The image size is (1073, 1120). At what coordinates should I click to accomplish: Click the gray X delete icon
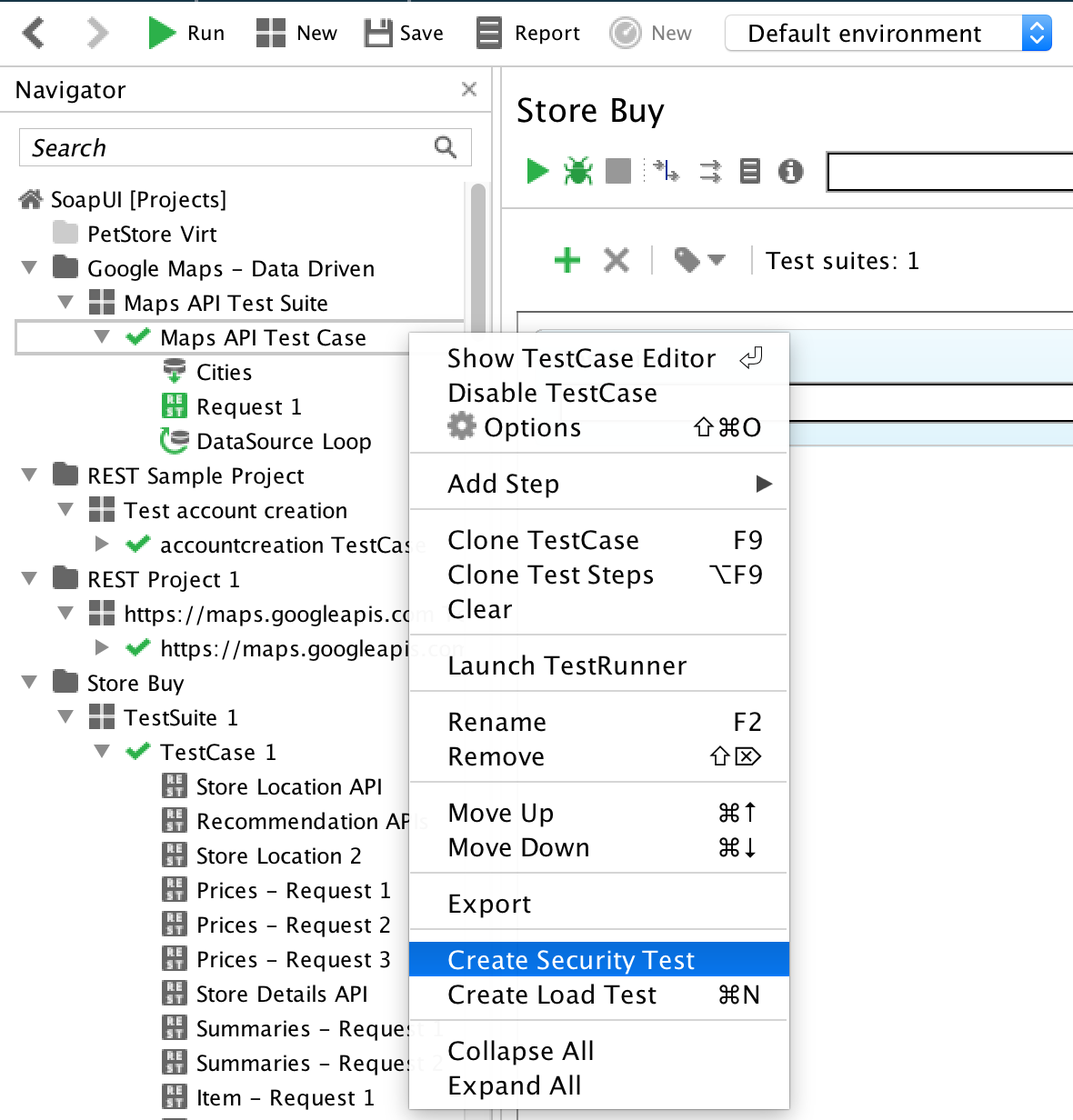[617, 261]
